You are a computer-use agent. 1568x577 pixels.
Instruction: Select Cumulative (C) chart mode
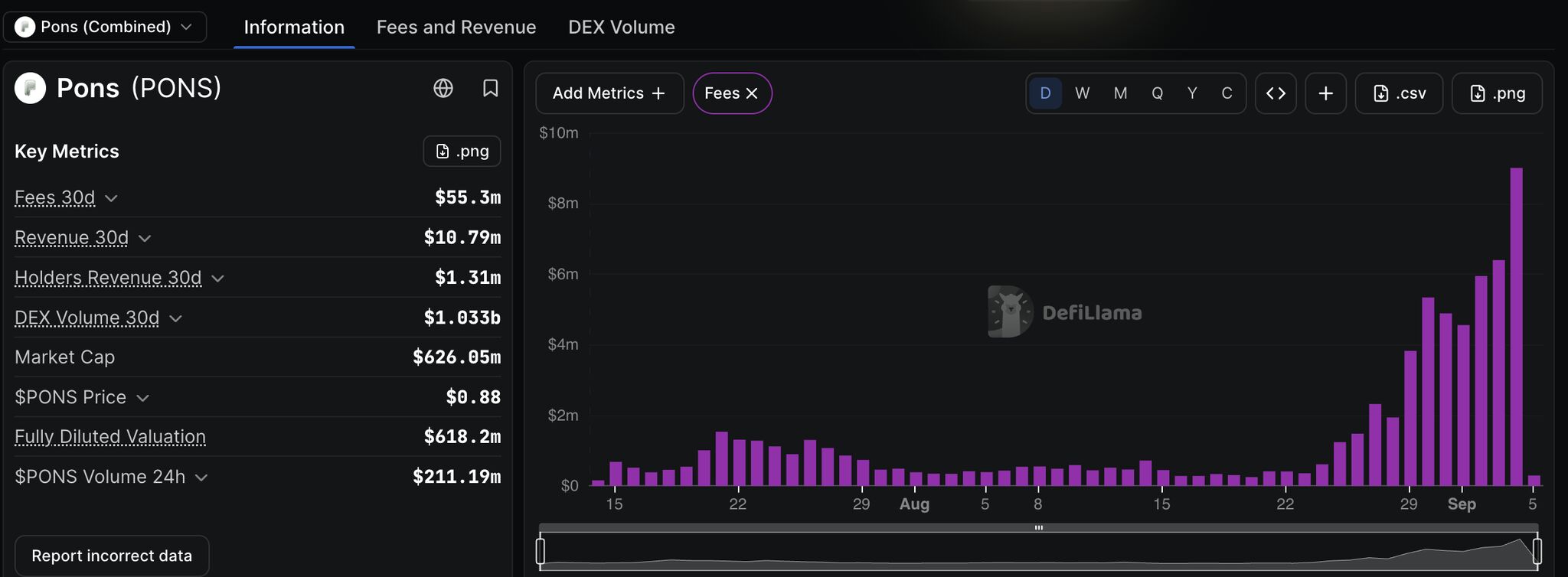pyautogui.click(x=1227, y=93)
